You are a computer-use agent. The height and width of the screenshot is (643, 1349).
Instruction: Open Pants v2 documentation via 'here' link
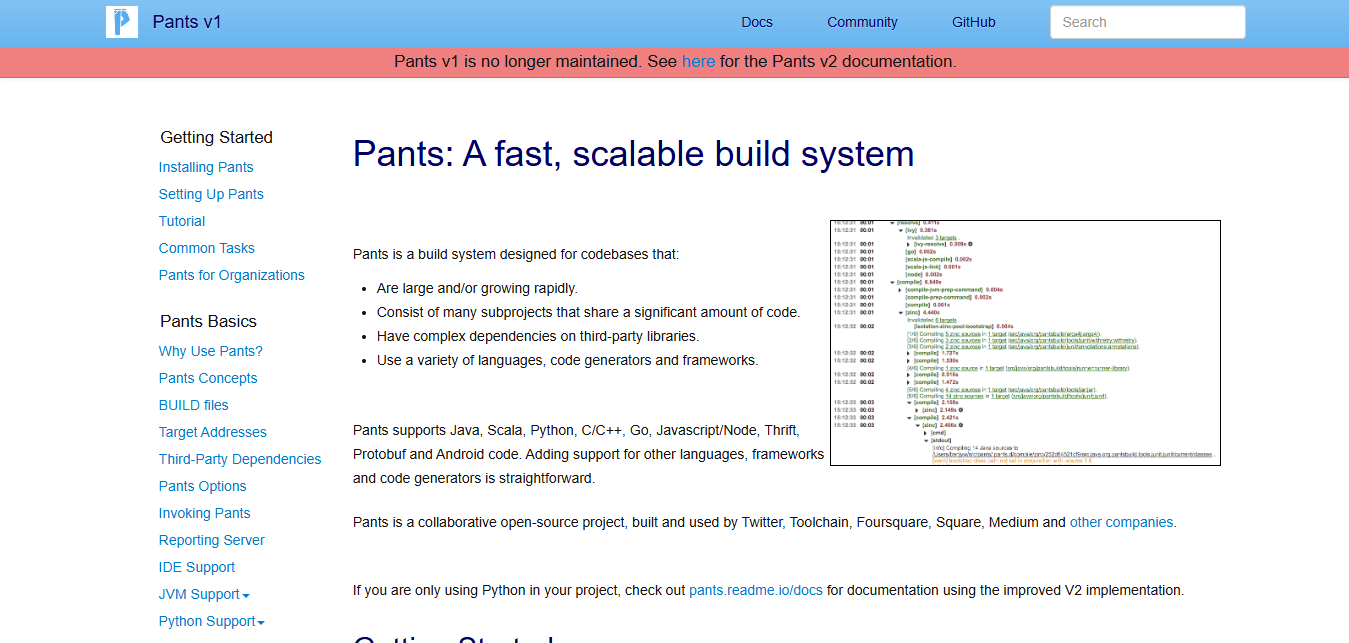pos(698,61)
